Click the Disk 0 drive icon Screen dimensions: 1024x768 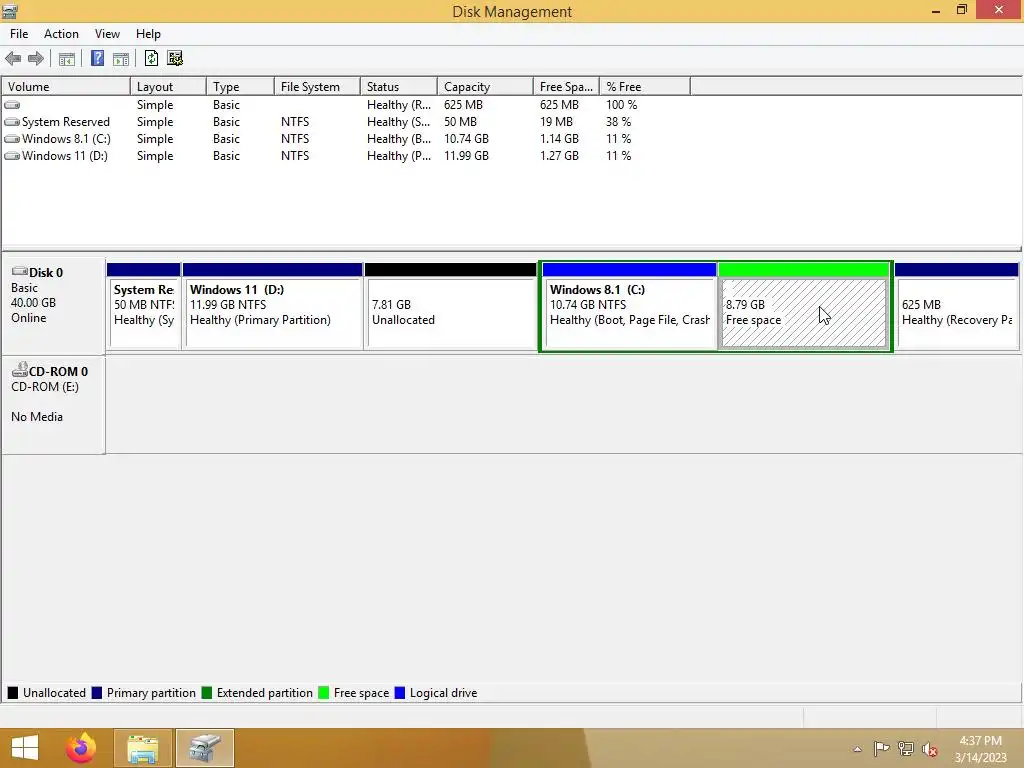[20, 271]
